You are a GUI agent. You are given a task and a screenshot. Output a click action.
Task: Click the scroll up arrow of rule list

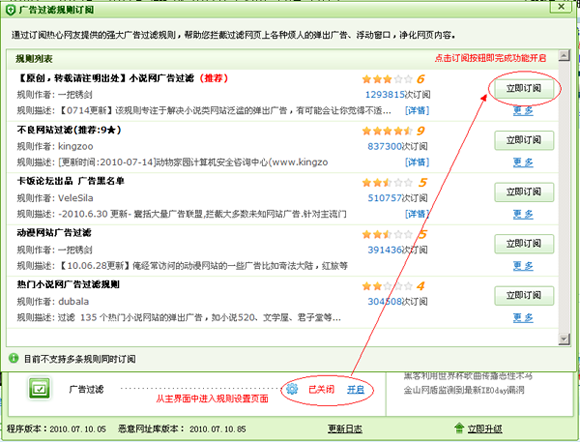pyautogui.click(x=564, y=55)
